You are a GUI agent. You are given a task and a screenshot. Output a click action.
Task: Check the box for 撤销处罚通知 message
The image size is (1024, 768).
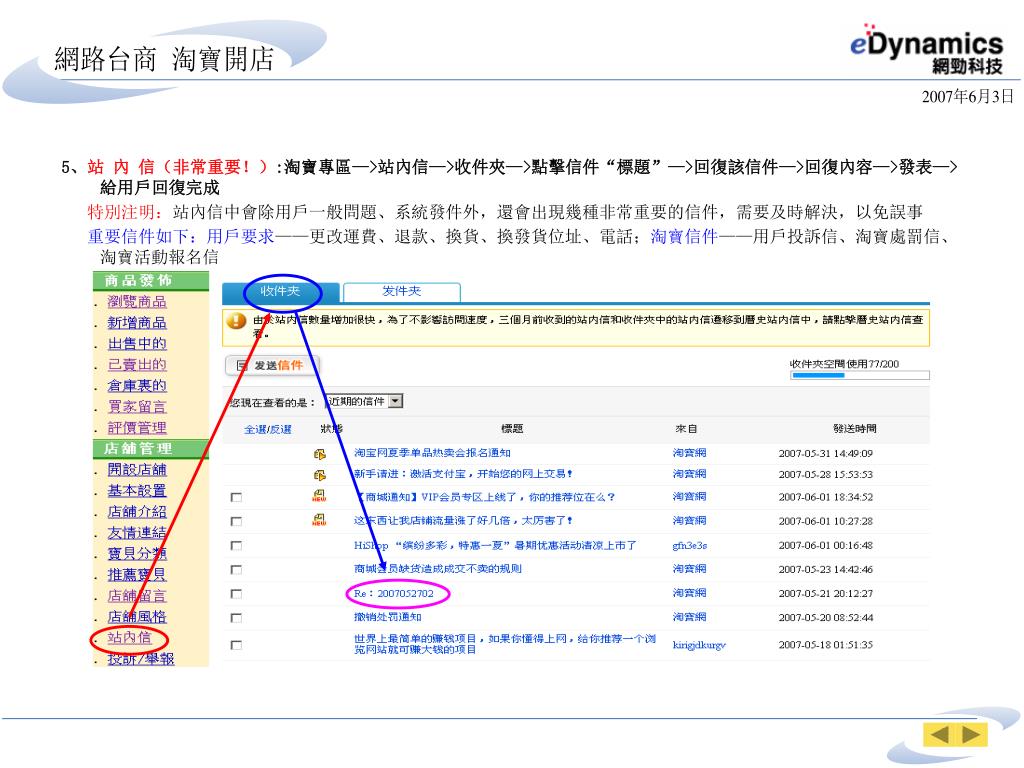(x=236, y=618)
